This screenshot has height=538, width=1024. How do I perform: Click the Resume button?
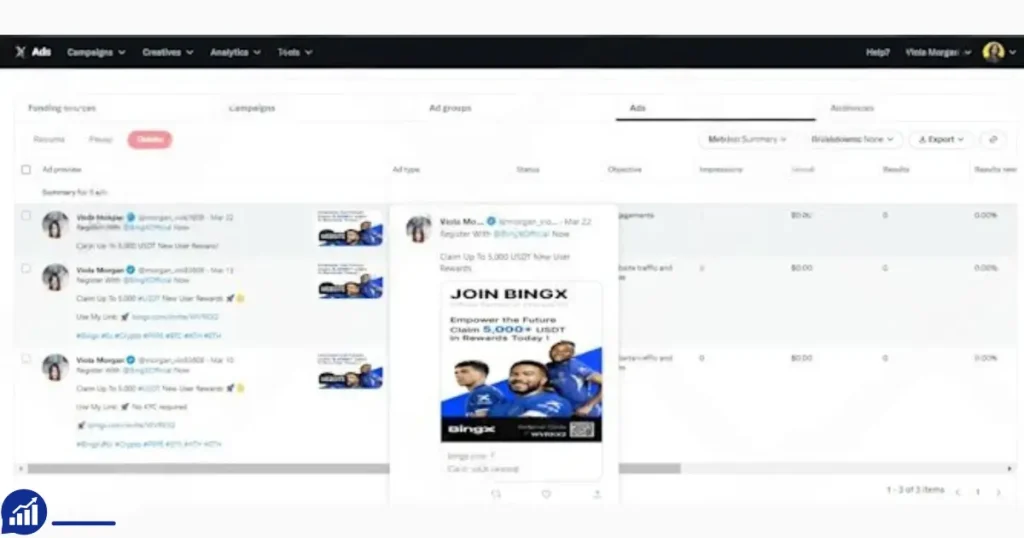(49, 139)
